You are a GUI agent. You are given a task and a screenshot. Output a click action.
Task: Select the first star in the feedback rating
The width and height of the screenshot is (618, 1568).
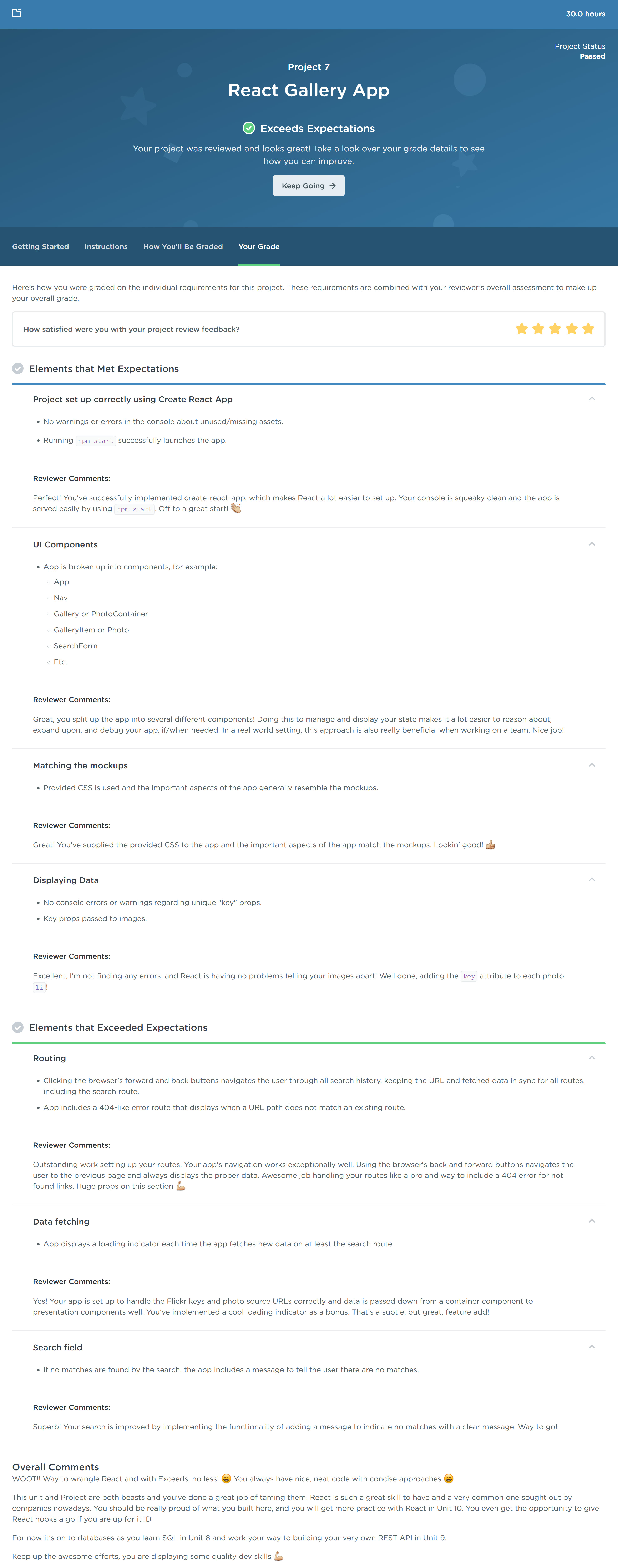click(521, 328)
